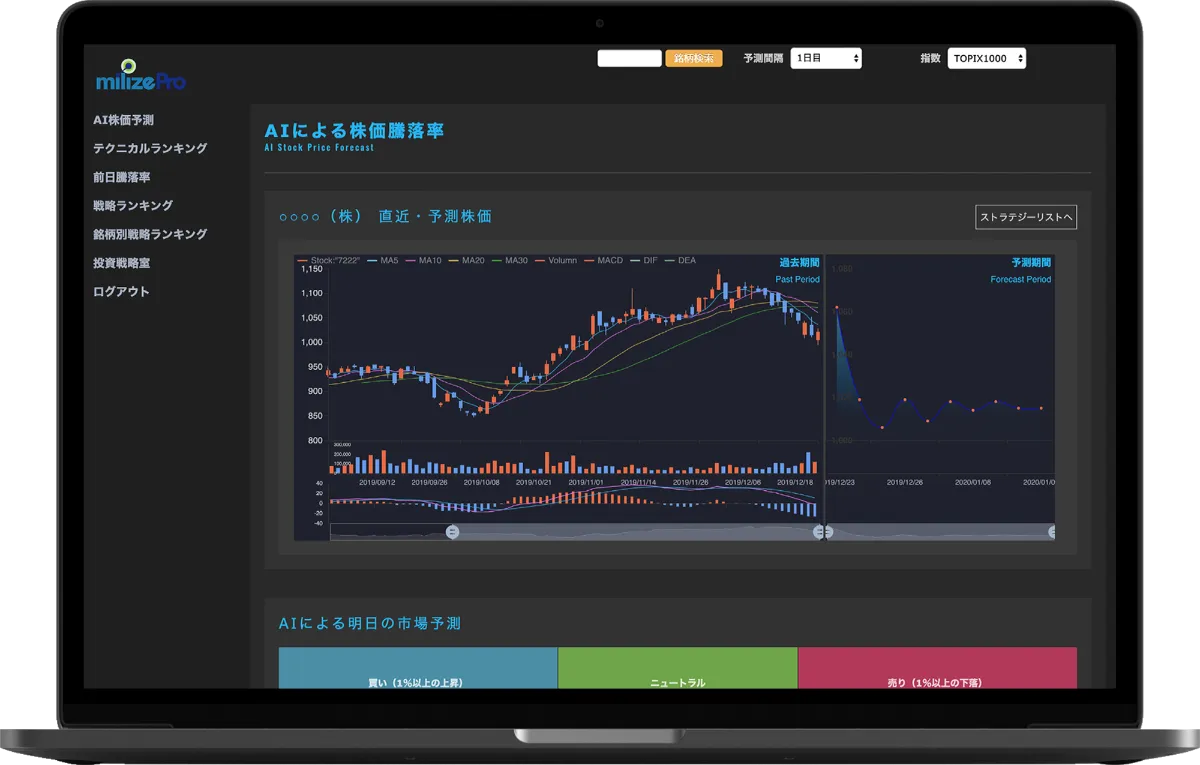Viewport: 1200px width, 765px height.
Task: Toggle the Volumn legend marker
Action: [x=555, y=261]
